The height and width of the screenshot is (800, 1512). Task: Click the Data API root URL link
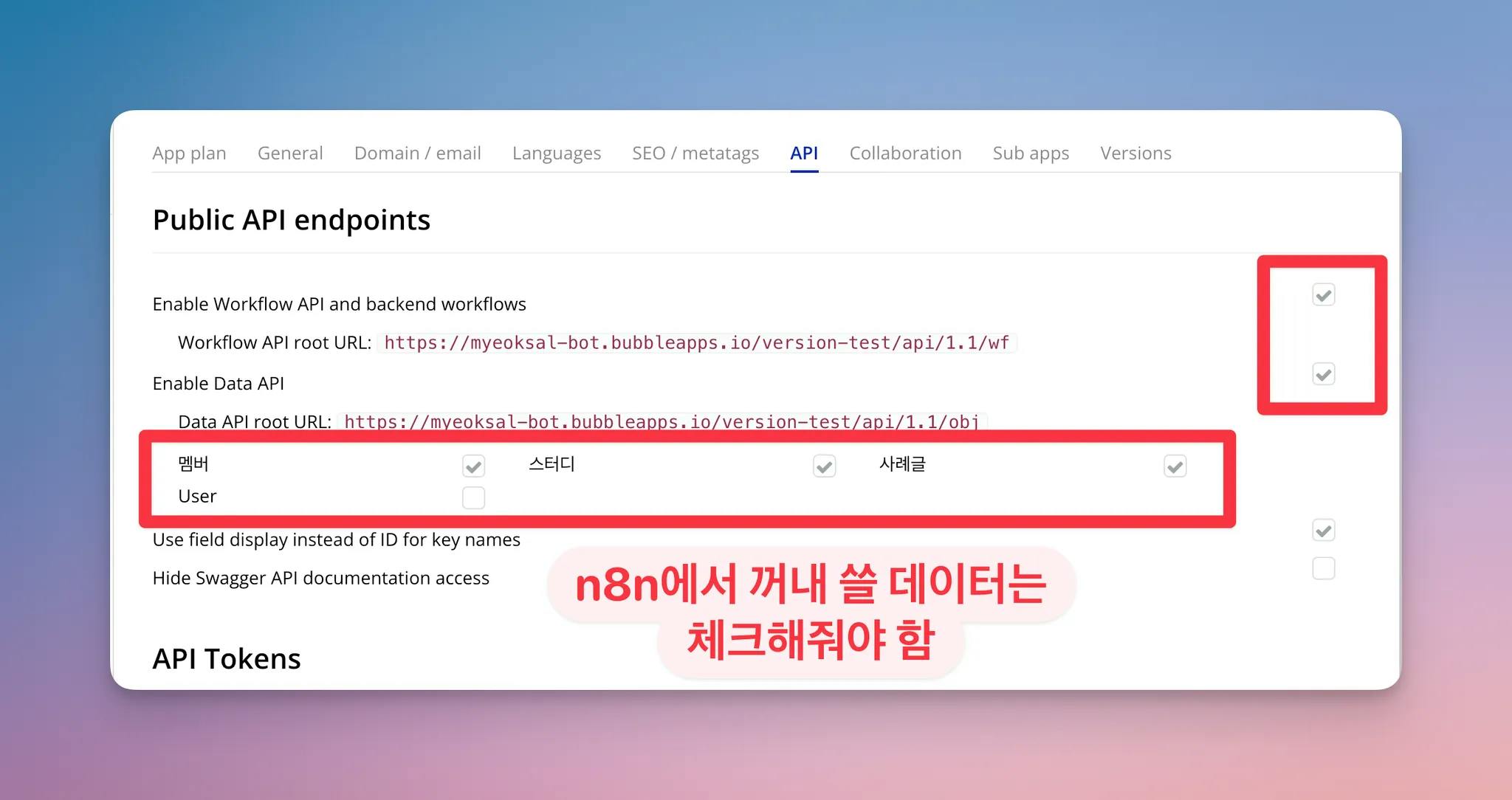point(661,422)
